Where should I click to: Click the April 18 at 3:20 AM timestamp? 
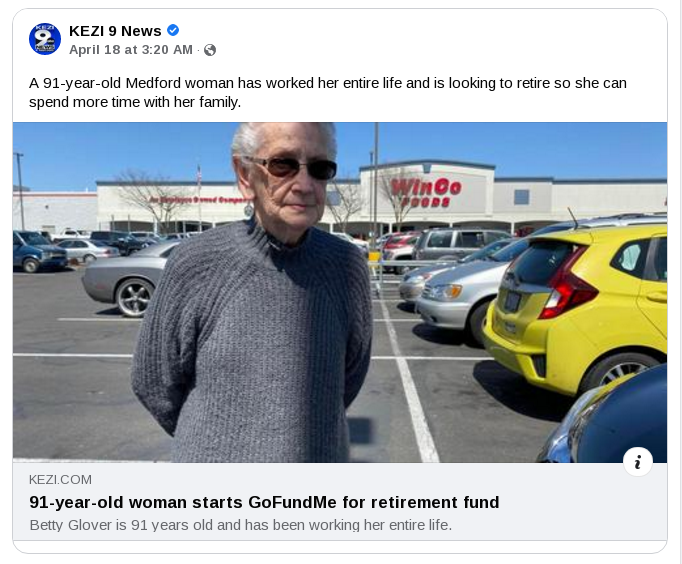[131, 50]
